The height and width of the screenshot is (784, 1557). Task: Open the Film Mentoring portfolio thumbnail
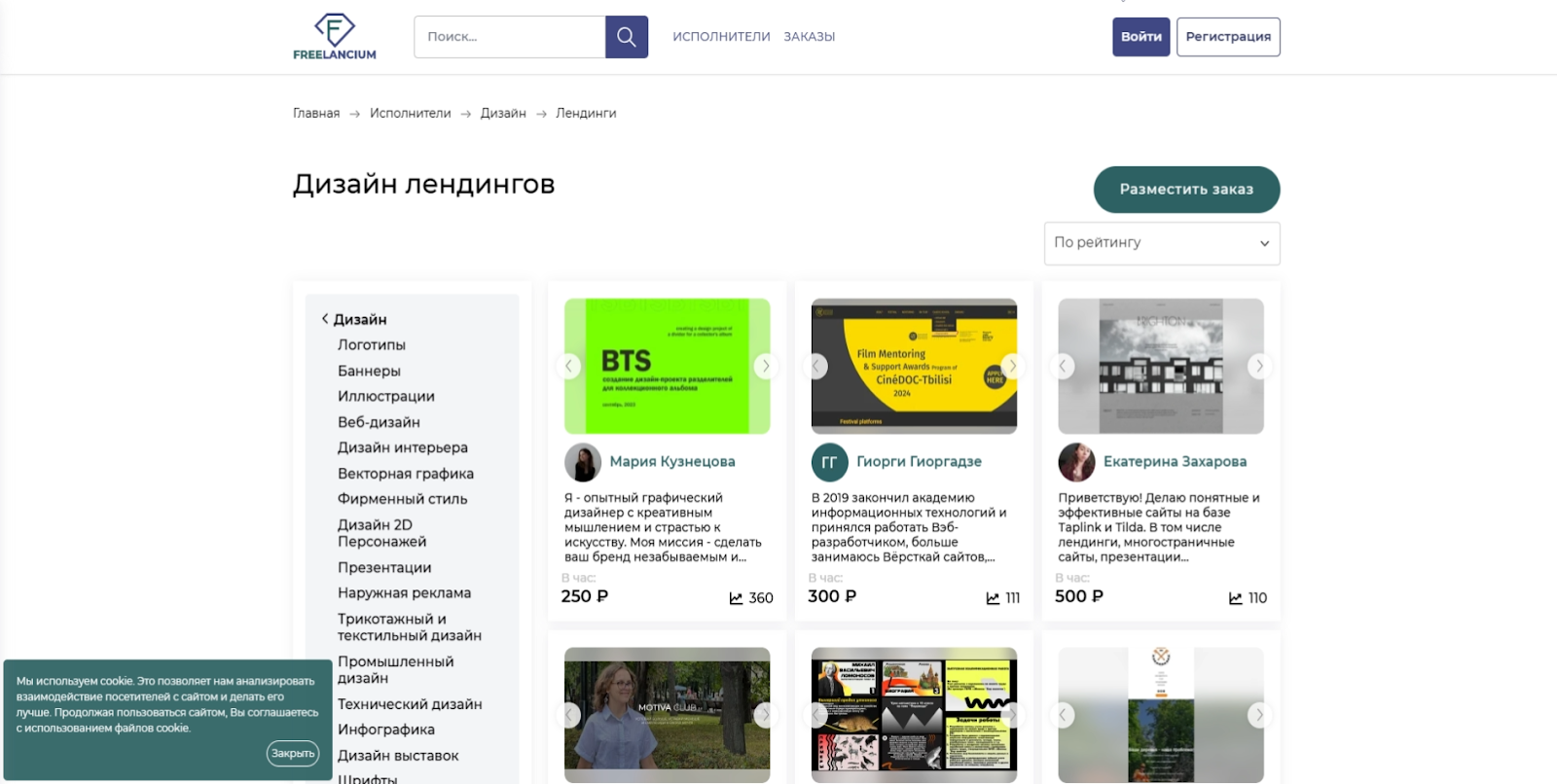pyautogui.click(x=915, y=367)
